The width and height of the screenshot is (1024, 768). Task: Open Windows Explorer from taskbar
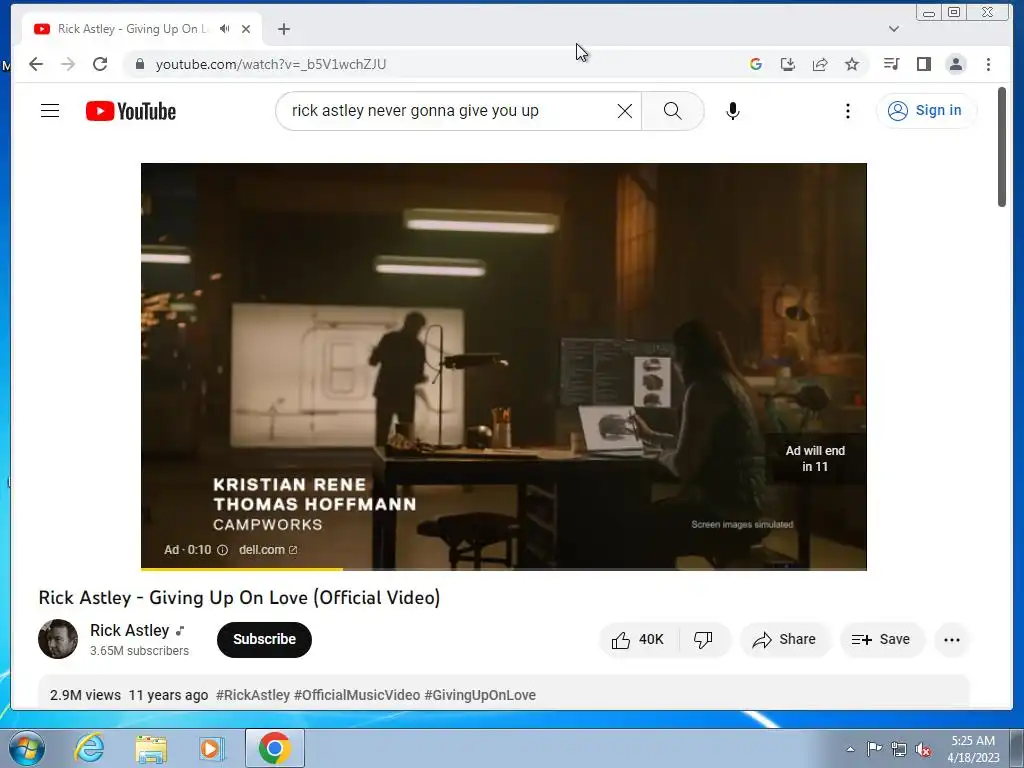tap(151, 748)
